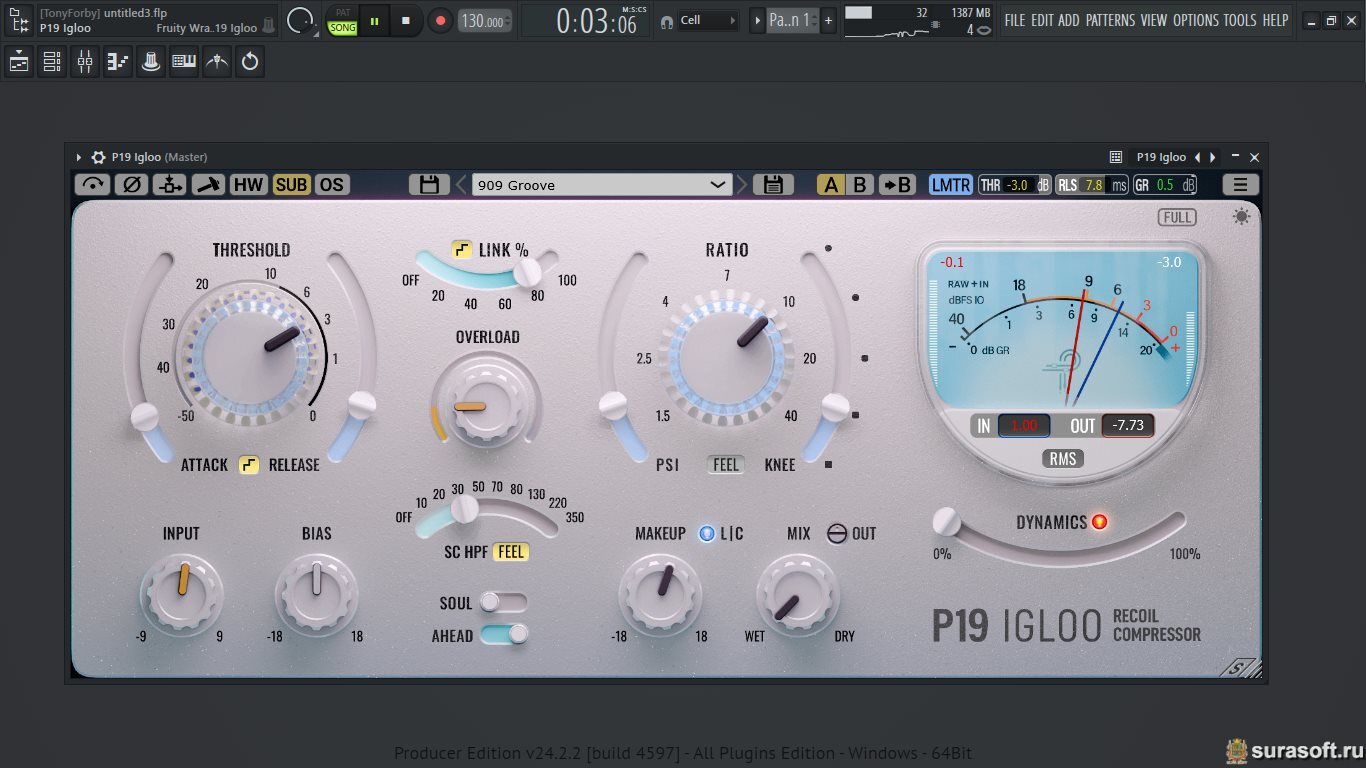The image size is (1366, 768).
Task: Click the plugin gear settings icon
Action: click(x=98, y=157)
